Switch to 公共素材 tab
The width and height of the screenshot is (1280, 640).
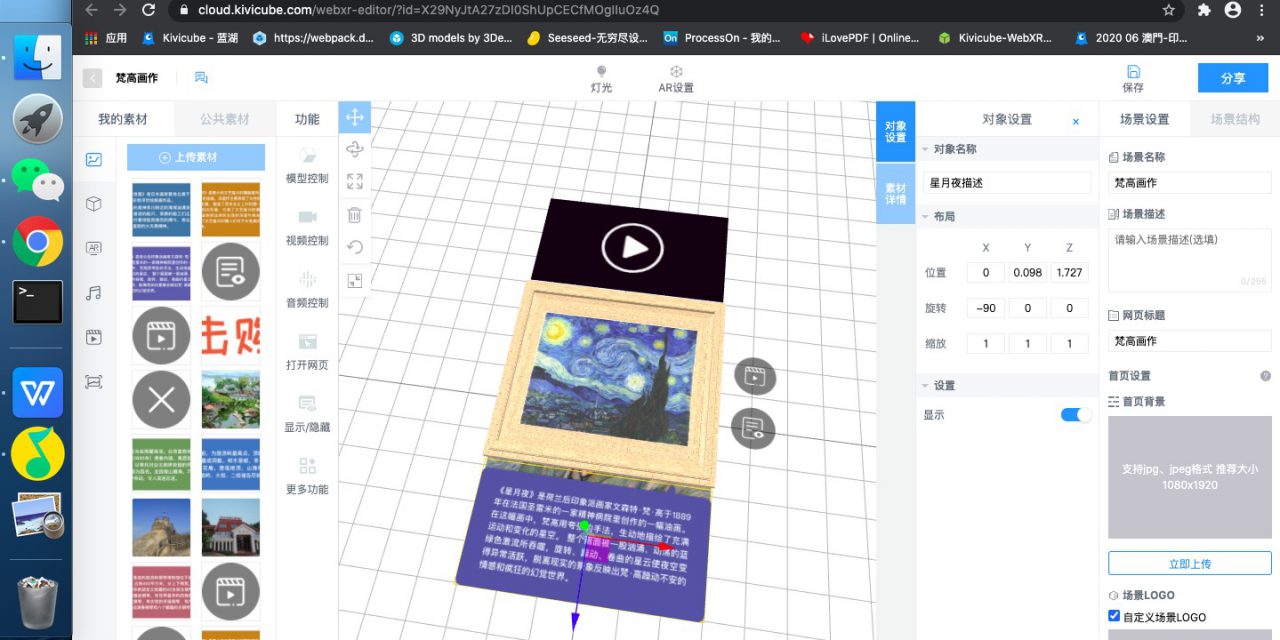coord(224,119)
